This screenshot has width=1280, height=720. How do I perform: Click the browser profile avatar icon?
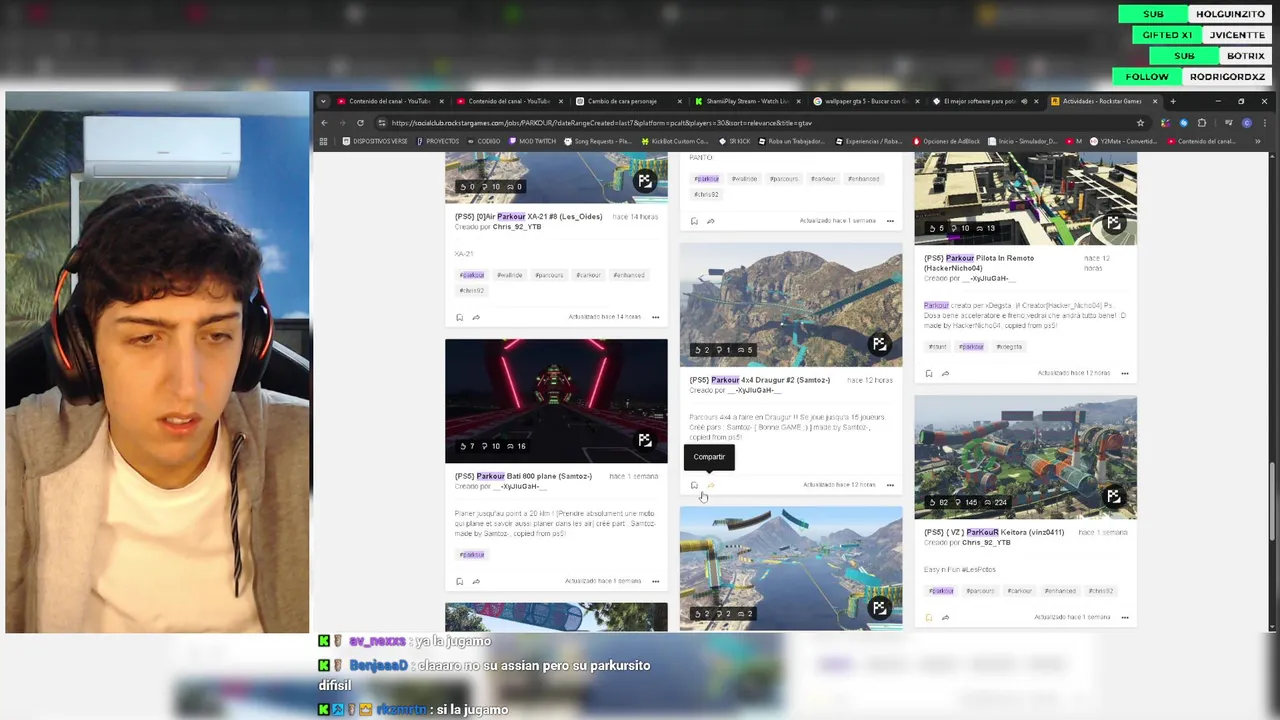click(x=1246, y=122)
